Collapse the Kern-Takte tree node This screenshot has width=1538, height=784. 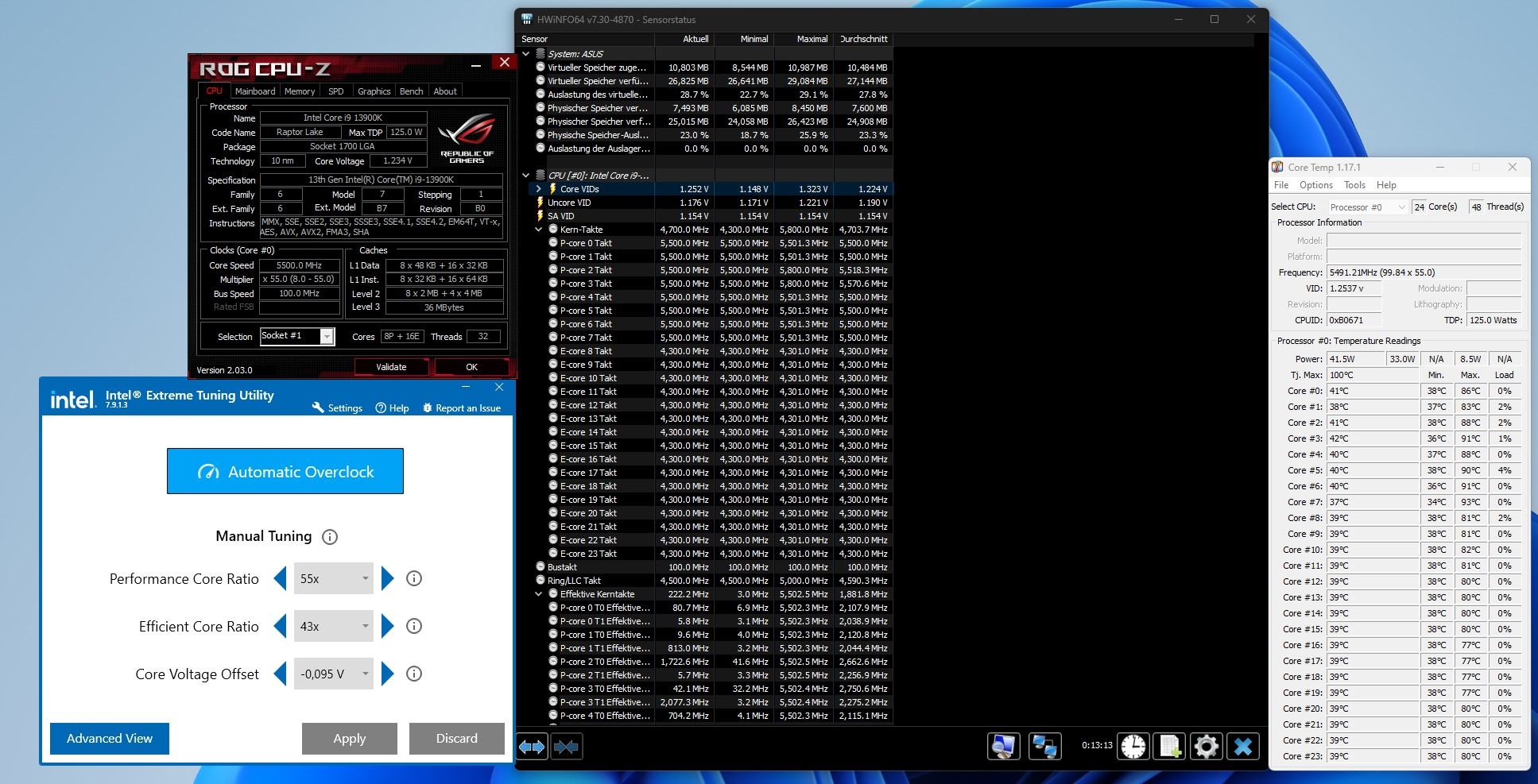[538, 230]
